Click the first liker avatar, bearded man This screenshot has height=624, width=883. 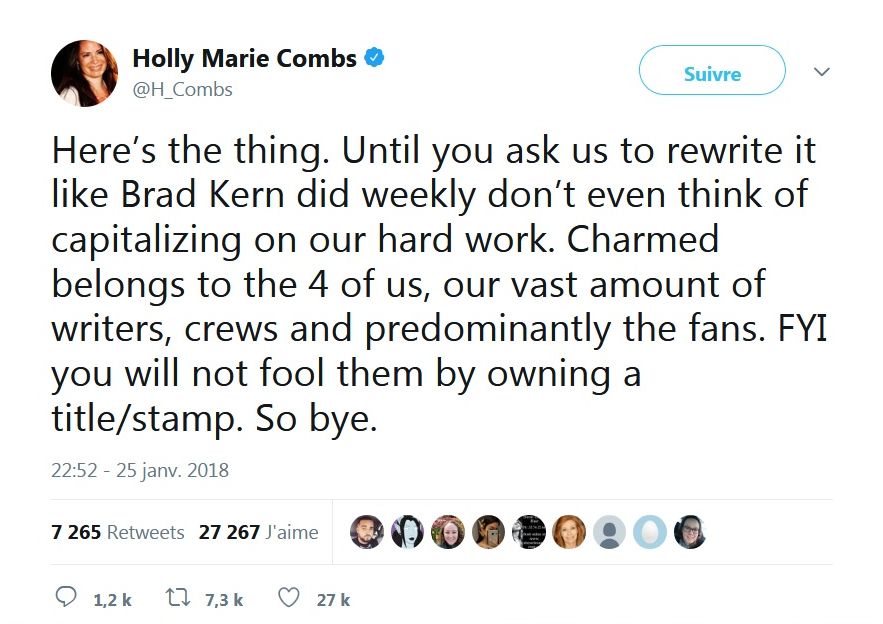coord(366,532)
